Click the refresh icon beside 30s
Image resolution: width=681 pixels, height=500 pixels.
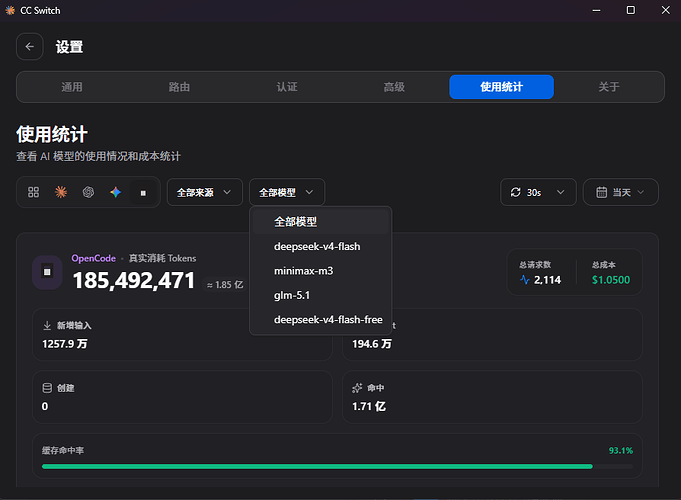516,192
